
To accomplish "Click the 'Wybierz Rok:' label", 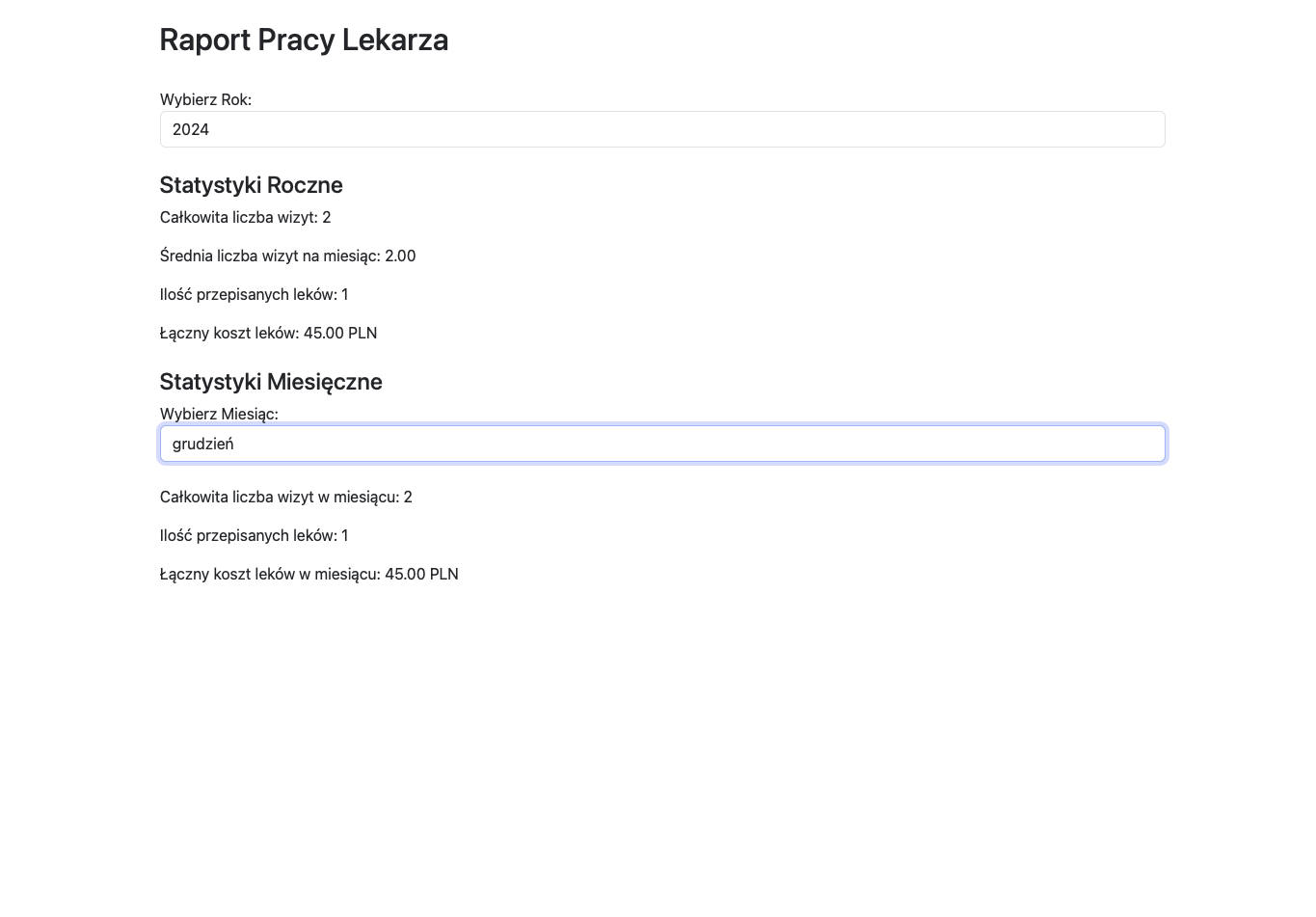I will tap(205, 99).
